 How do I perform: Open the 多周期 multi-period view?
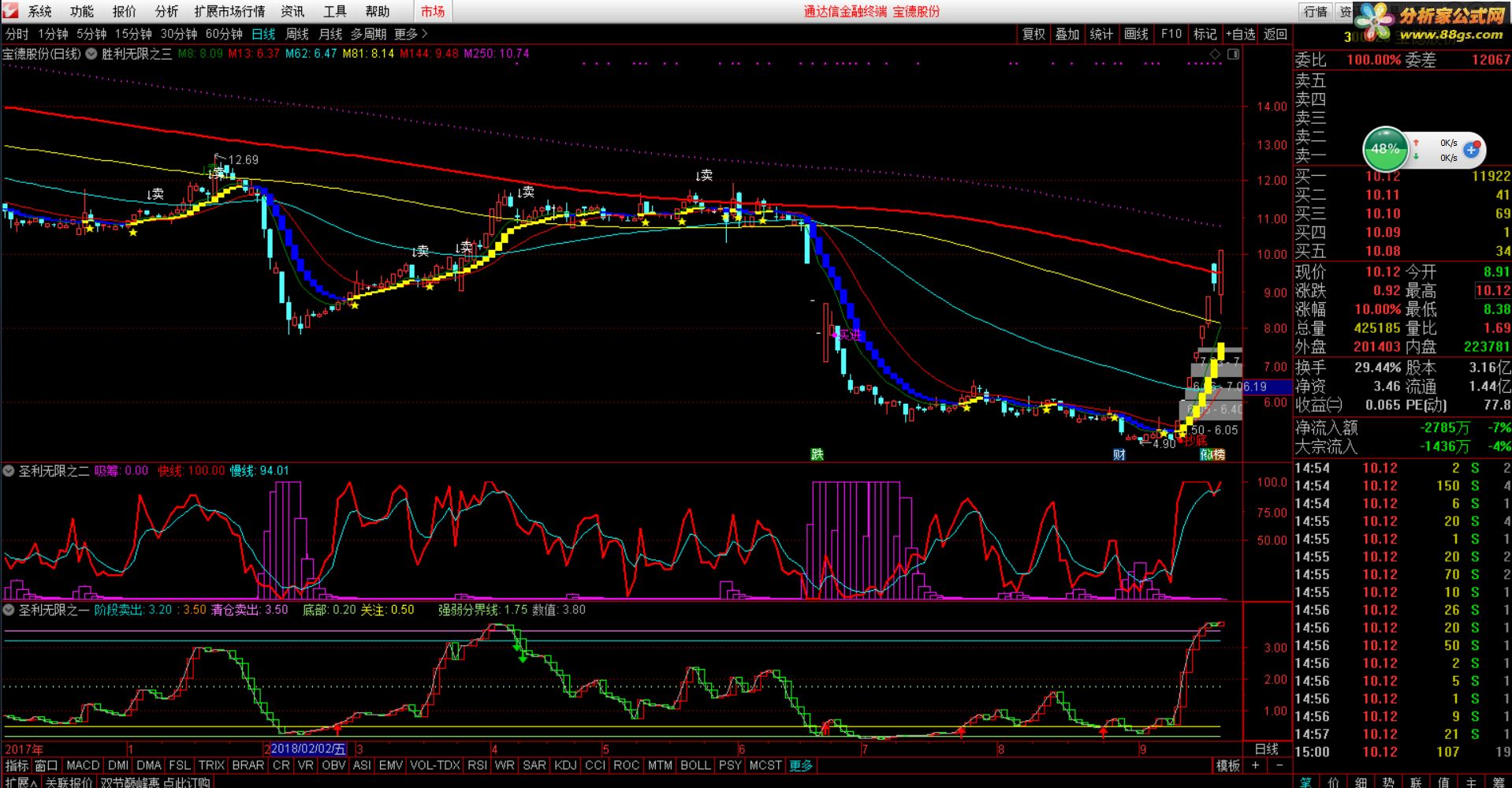[x=368, y=34]
